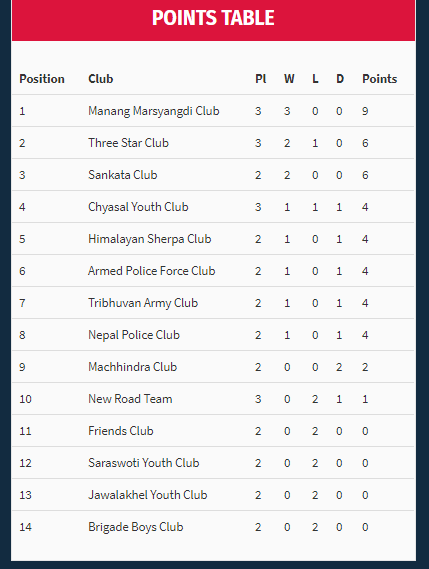Select Jawalakhel Youth Club

[148, 495]
